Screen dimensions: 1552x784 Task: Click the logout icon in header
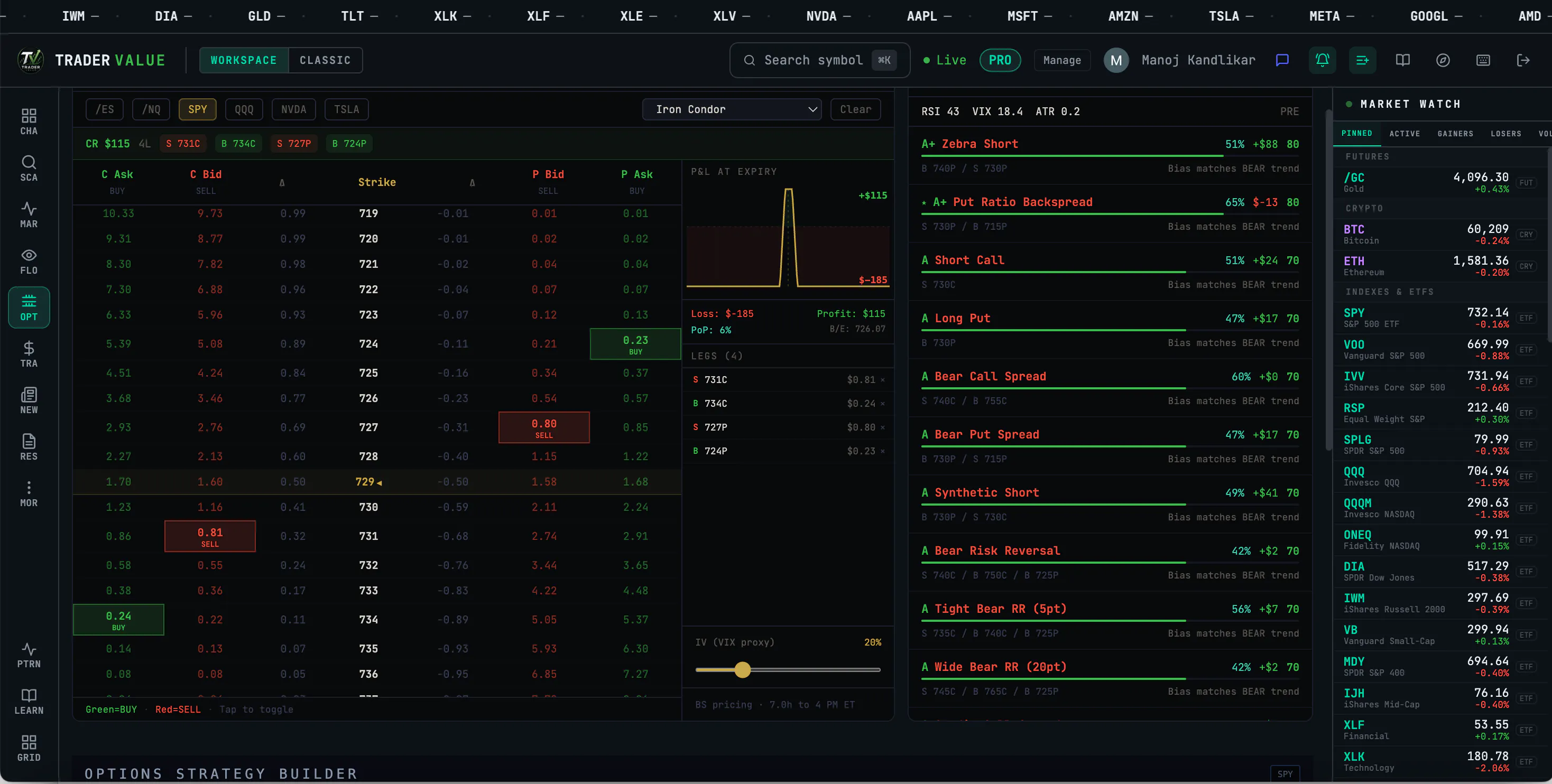coord(1523,60)
